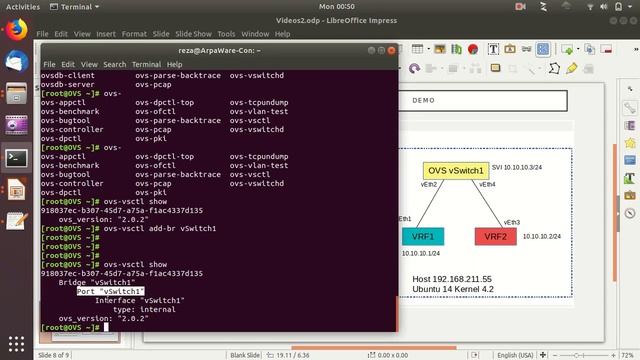Switch to LibreOffice Impress via dock icon
640x360 pixels.
click(16, 190)
